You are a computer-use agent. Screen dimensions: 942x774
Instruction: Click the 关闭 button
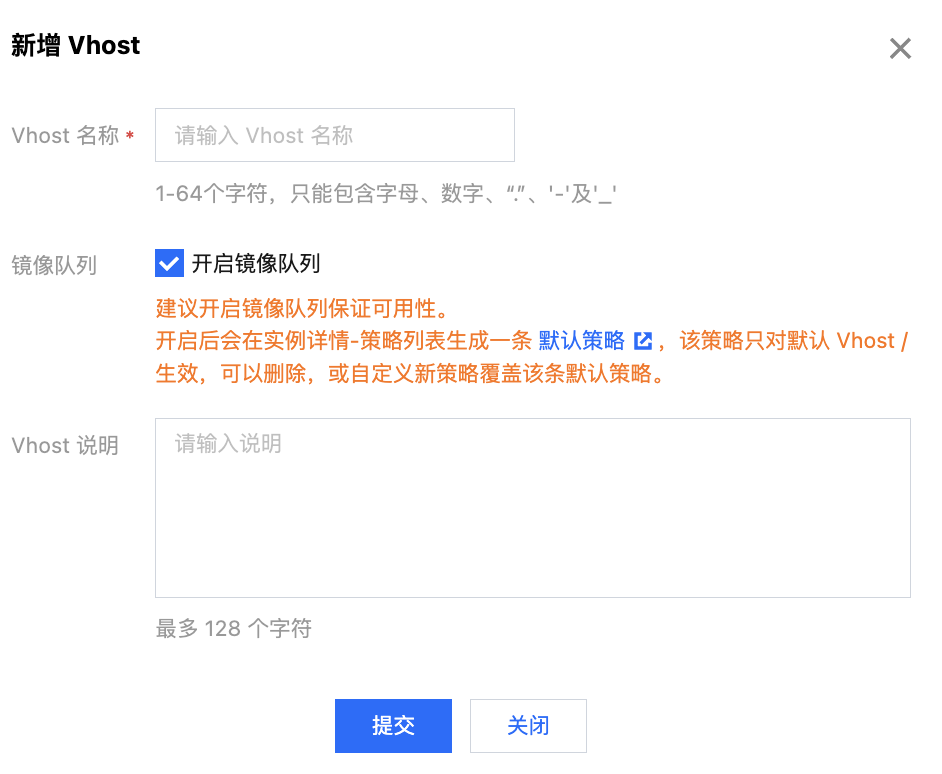pyautogui.click(x=528, y=725)
